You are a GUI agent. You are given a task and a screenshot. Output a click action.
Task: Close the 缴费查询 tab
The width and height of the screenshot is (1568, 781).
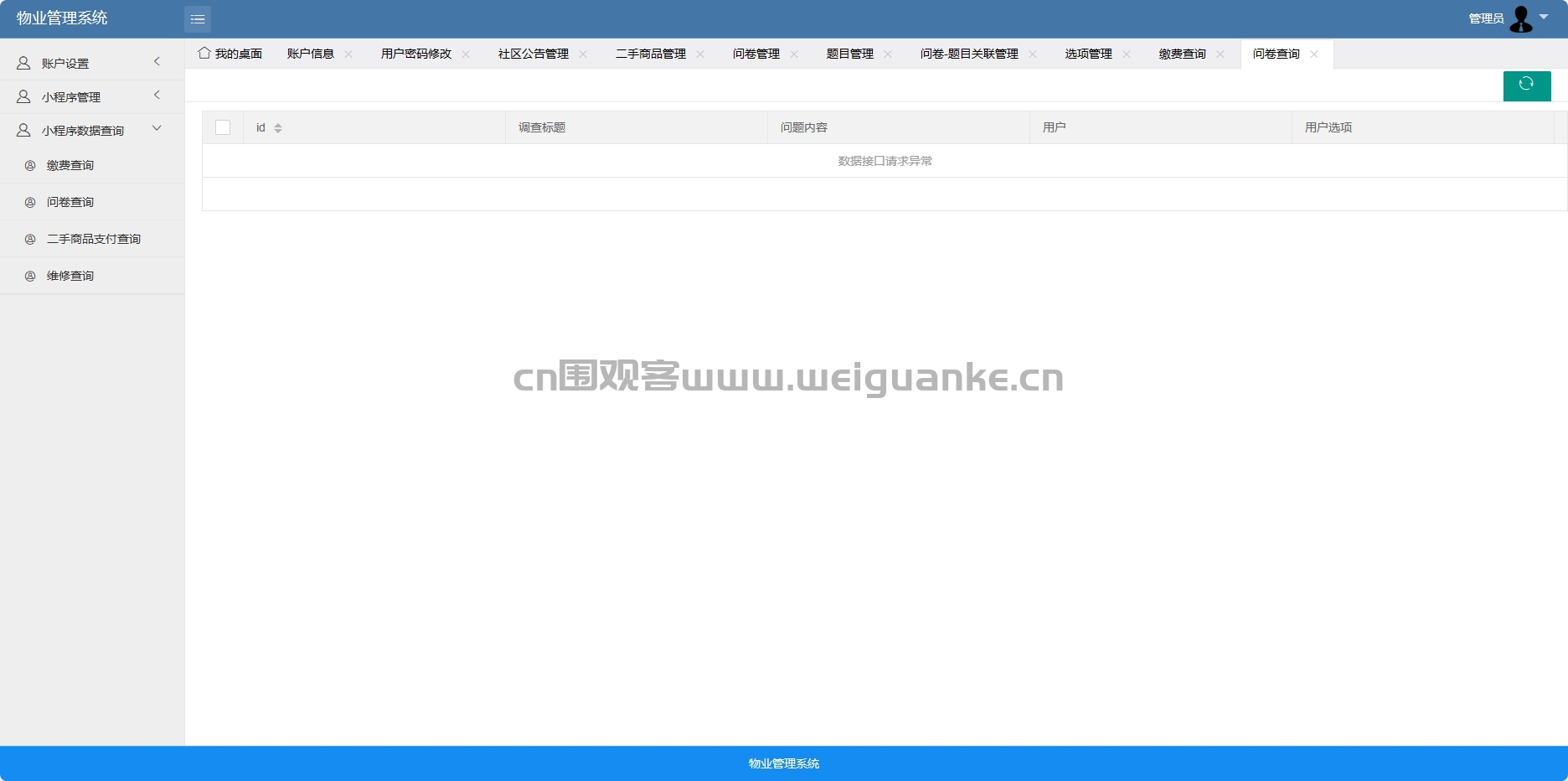[1220, 54]
